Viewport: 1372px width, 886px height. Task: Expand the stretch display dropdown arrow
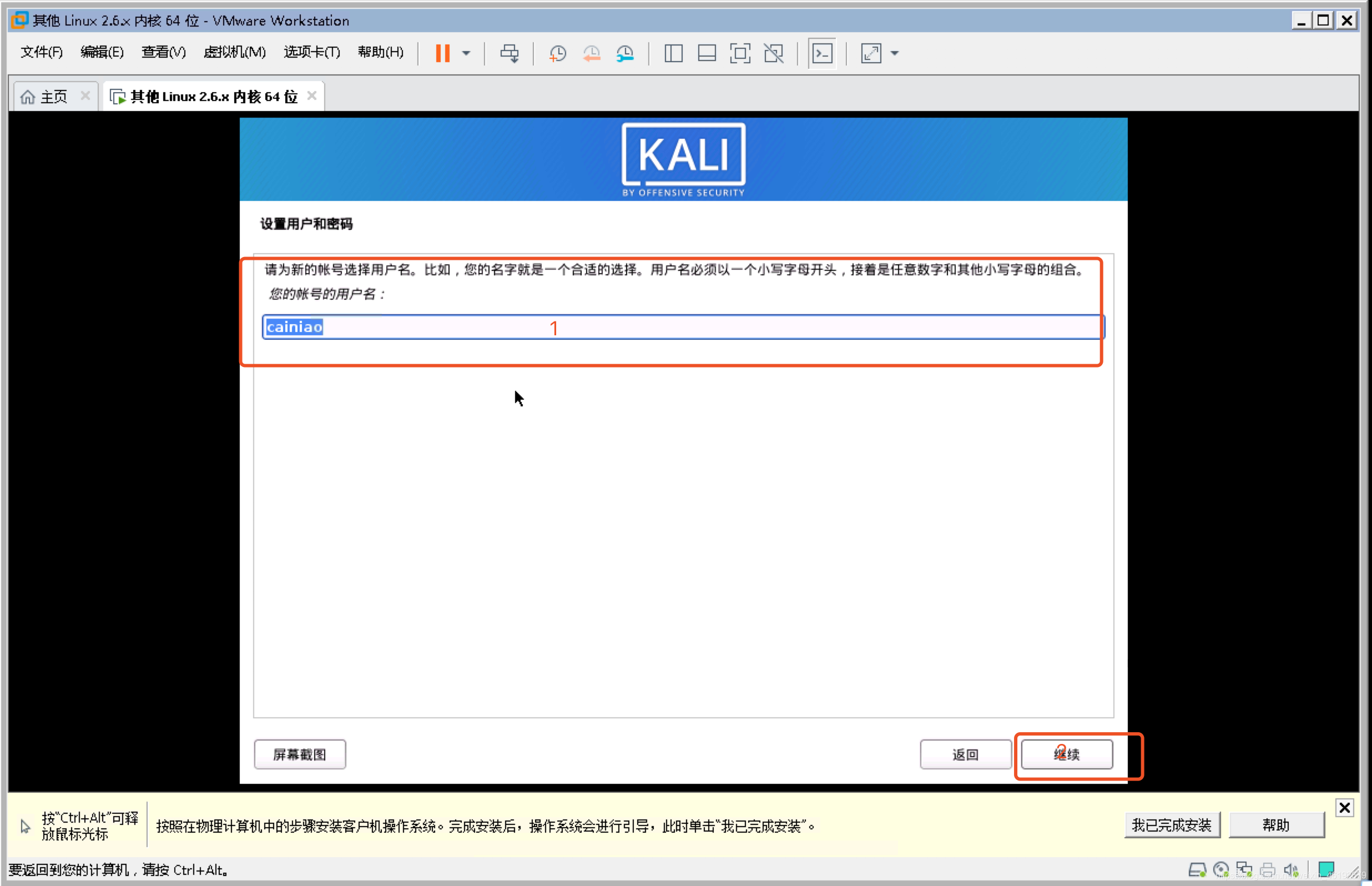895,53
